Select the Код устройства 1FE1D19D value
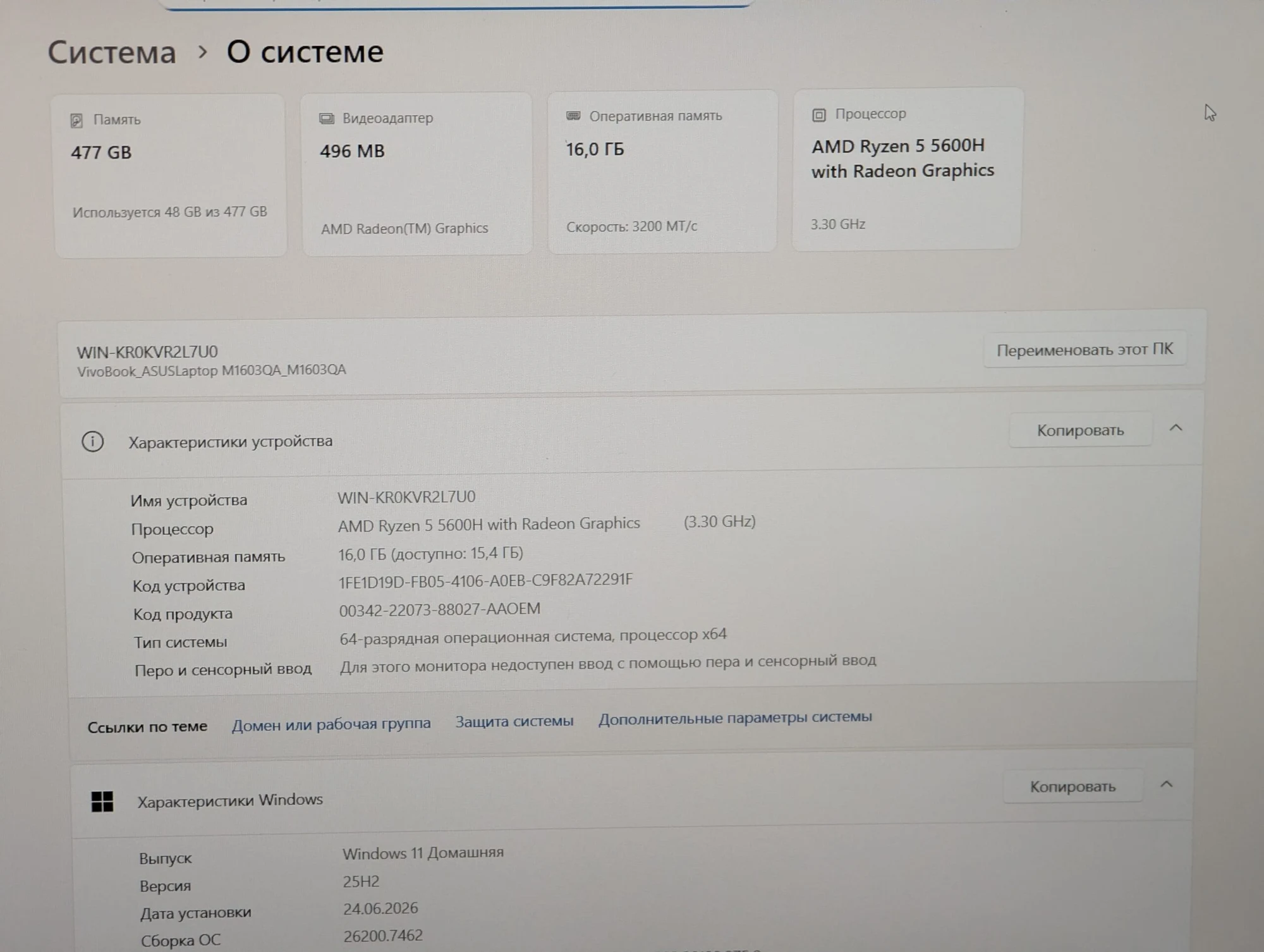 (485, 581)
